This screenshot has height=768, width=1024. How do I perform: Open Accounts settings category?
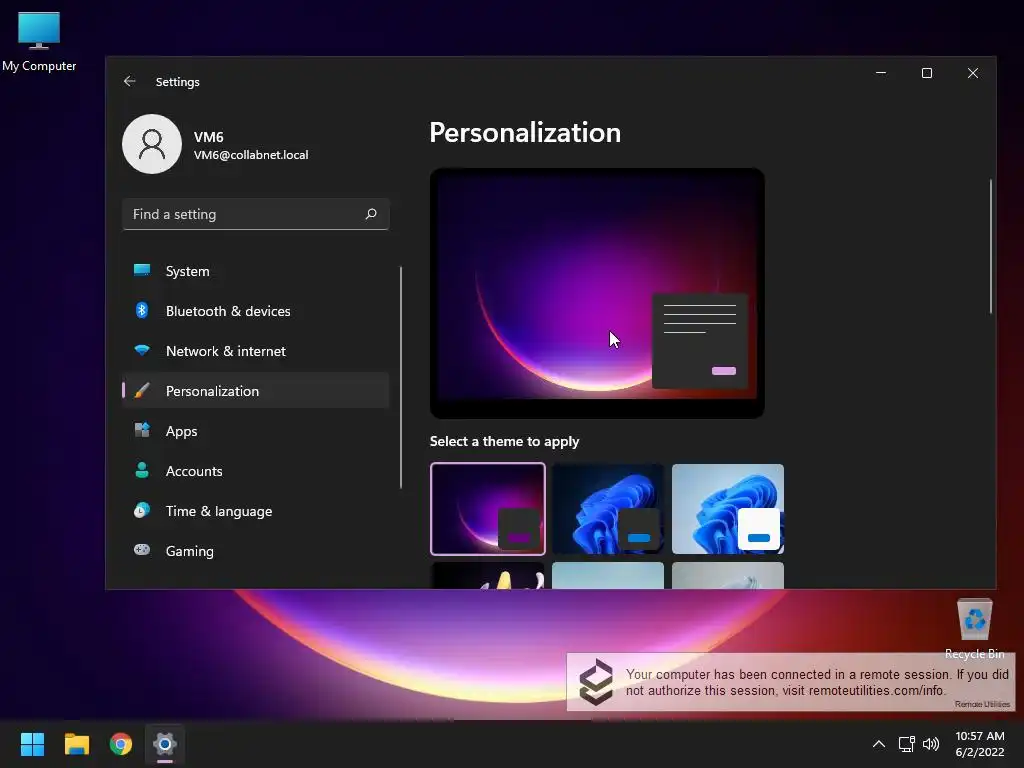point(255,471)
